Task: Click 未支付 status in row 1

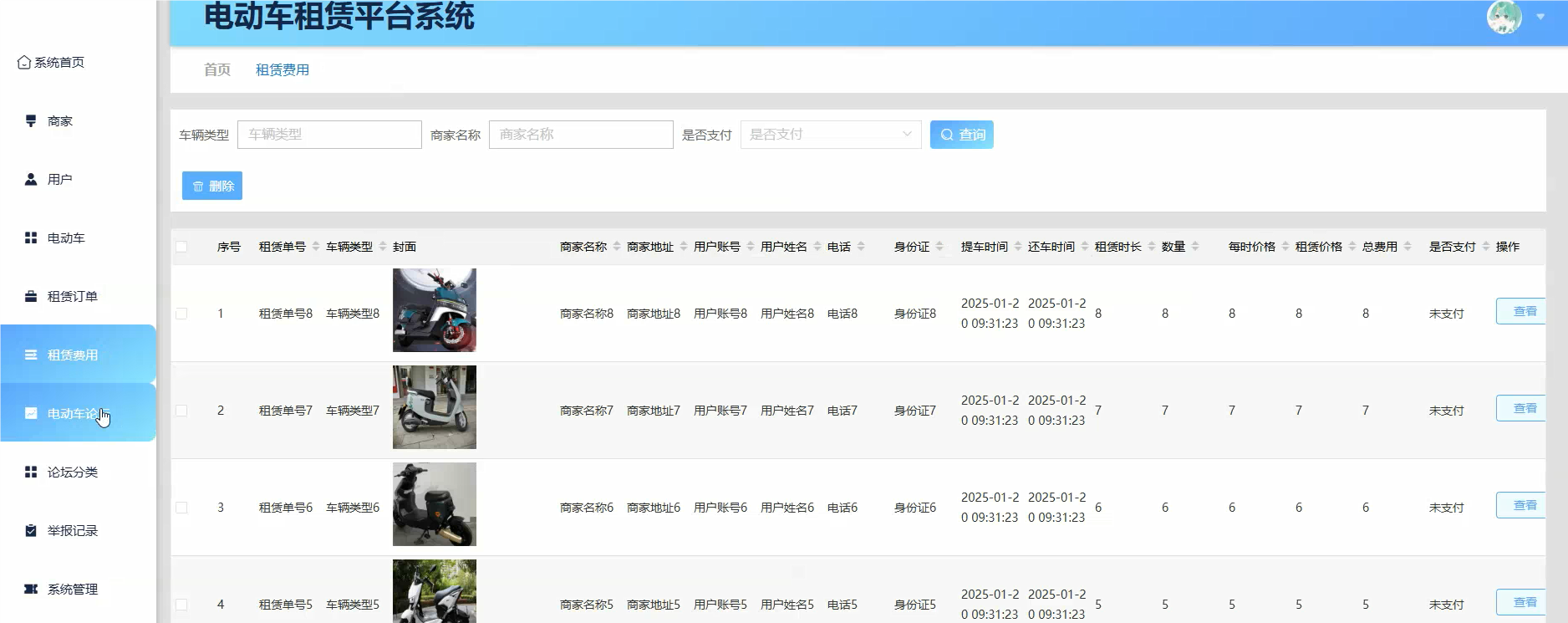Action: [1447, 314]
